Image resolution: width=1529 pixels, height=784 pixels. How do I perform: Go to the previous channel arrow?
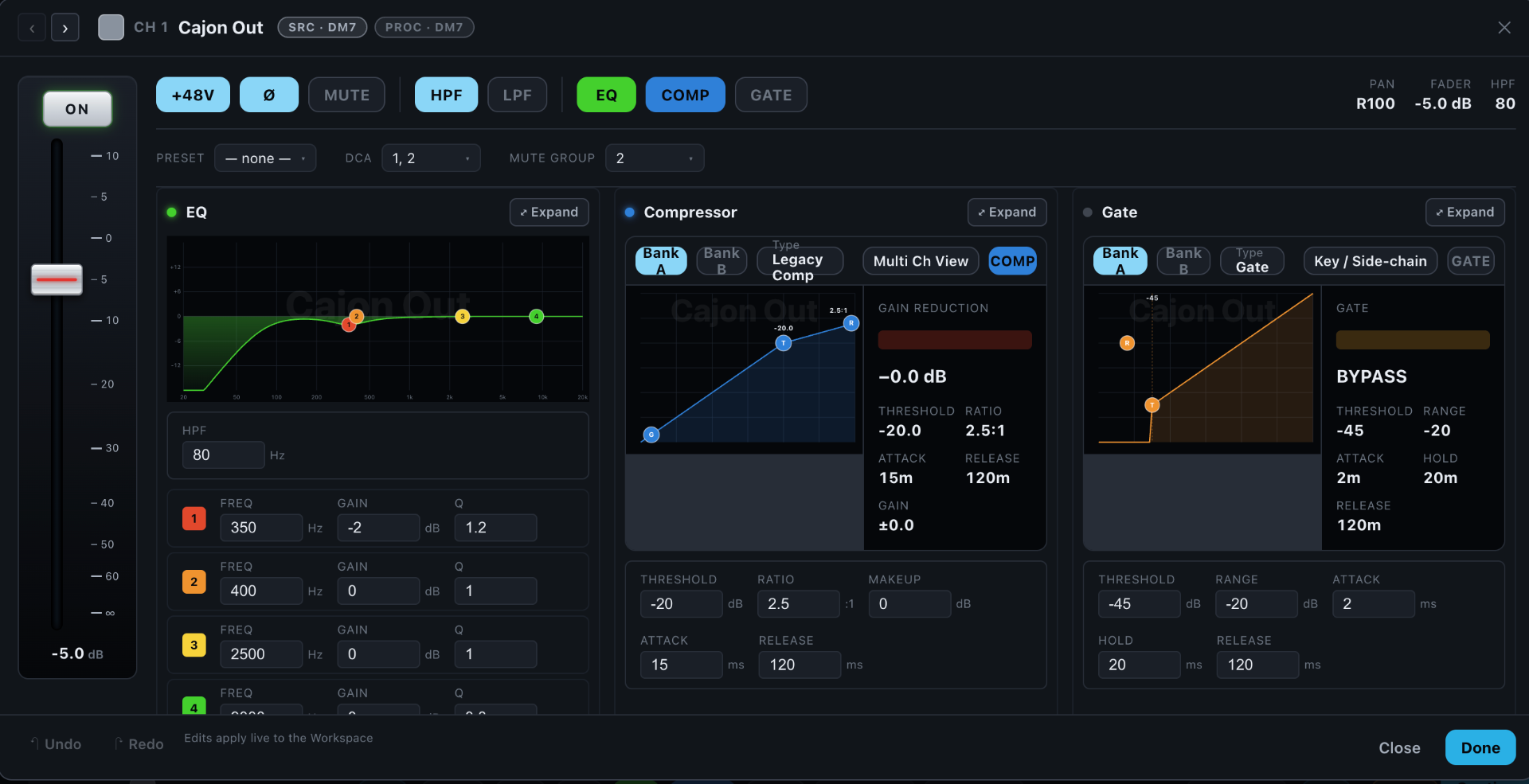point(32,28)
